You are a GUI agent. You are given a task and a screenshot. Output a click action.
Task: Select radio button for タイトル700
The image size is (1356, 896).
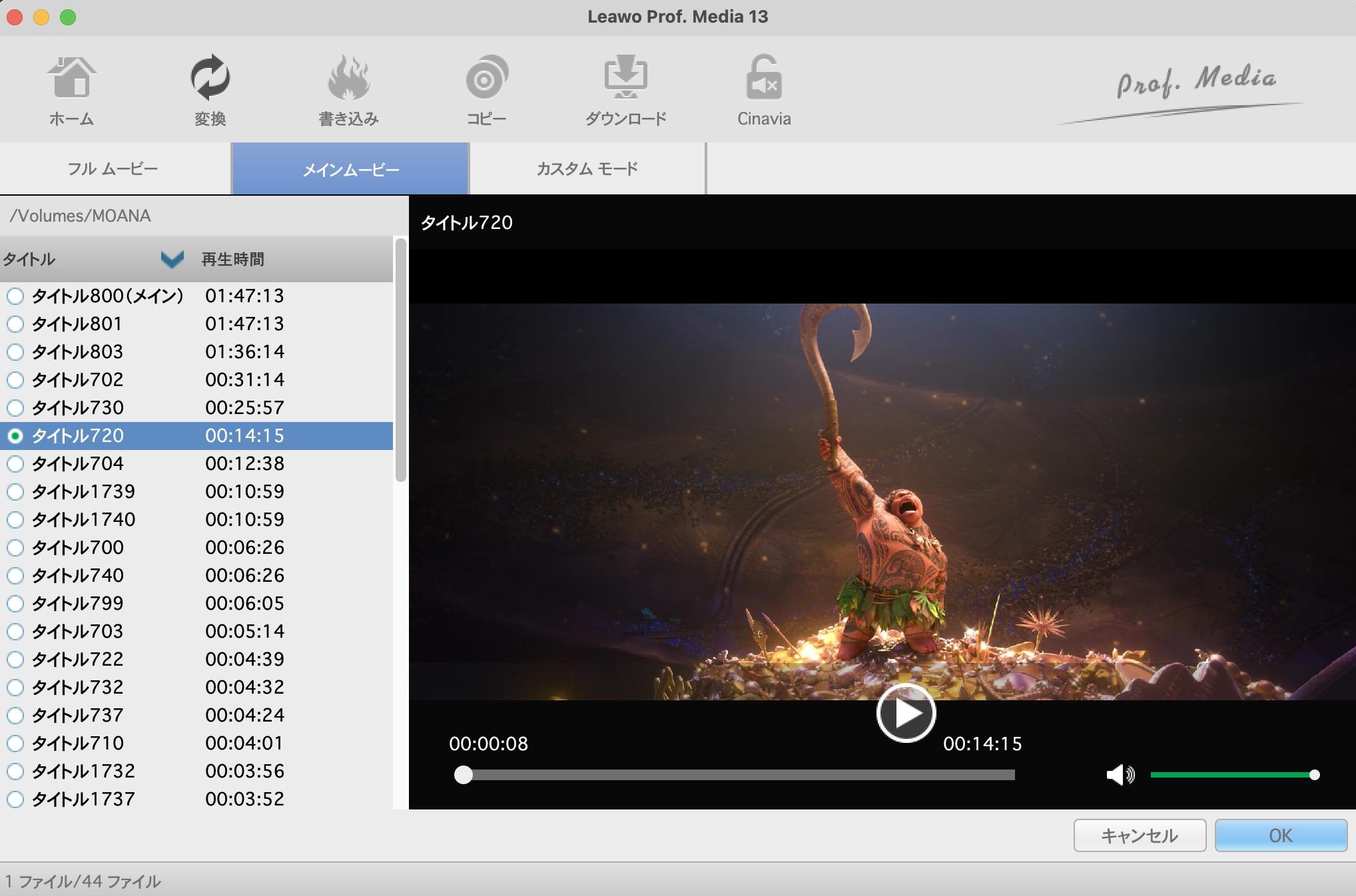pyautogui.click(x=15, y=547)
